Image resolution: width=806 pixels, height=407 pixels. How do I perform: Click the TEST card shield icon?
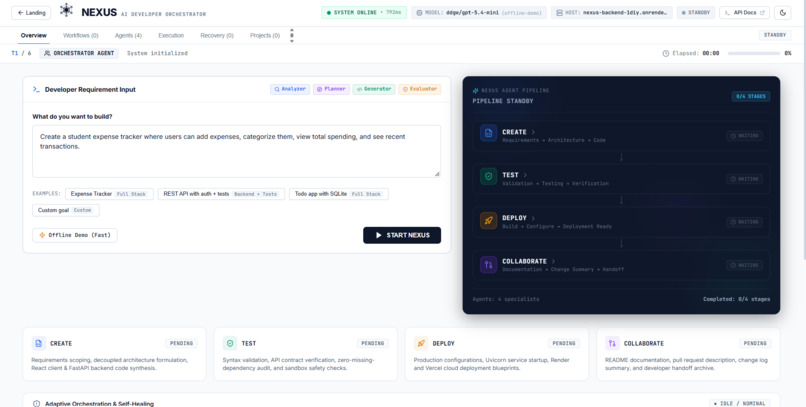click(230, 343)
